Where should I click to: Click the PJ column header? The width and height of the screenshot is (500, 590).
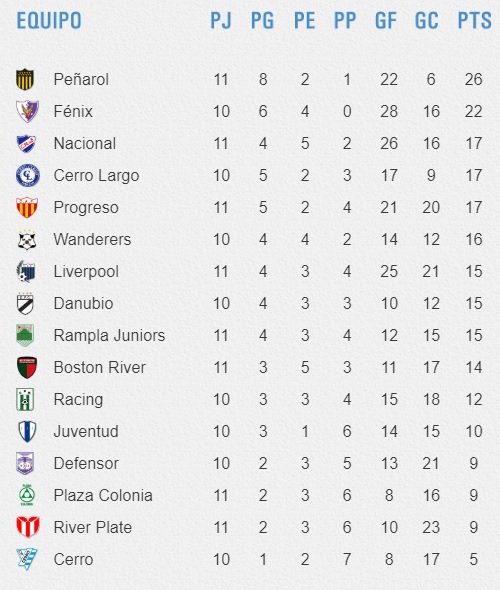click(x=220, y=20)
